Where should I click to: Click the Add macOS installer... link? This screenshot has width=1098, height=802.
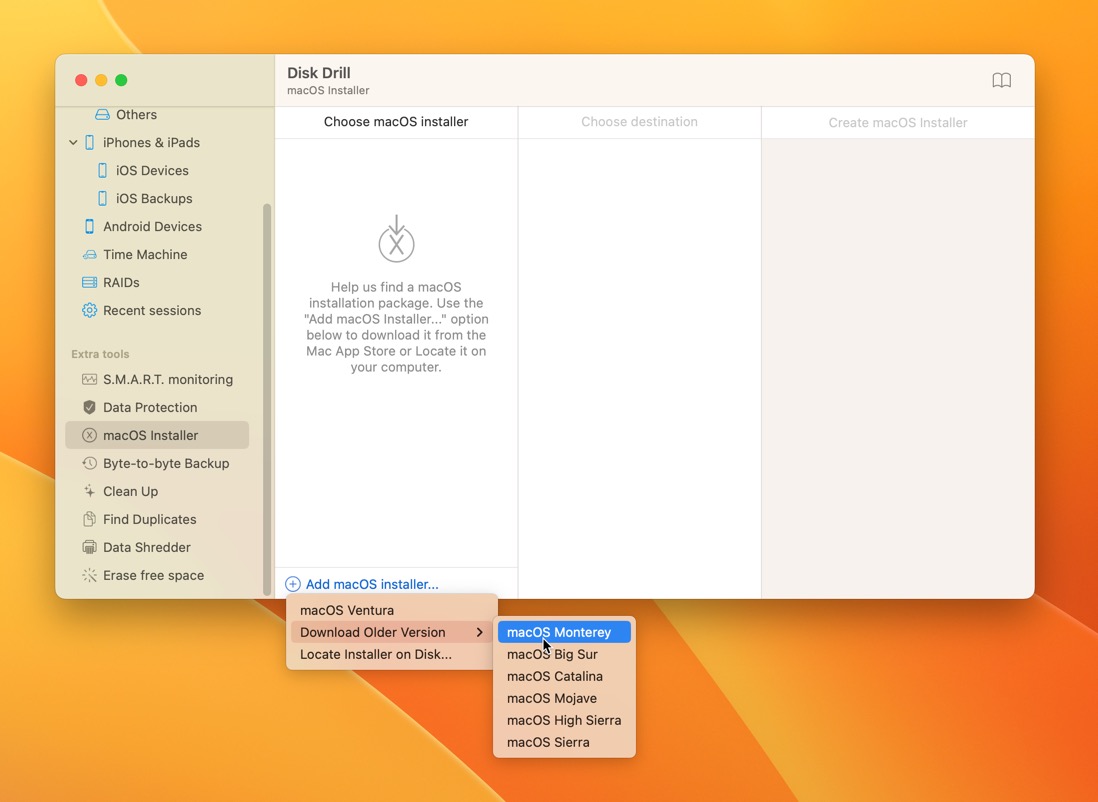click(x=372, y=584)
